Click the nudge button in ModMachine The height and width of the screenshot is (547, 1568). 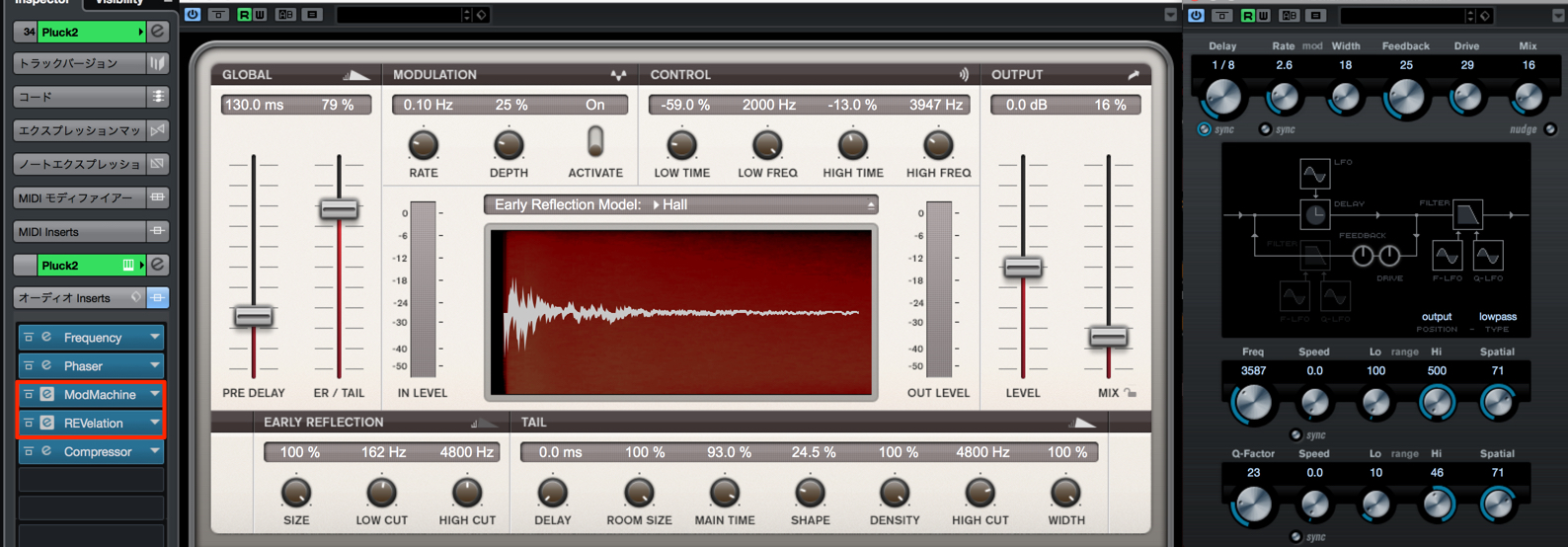point(1549,129)
